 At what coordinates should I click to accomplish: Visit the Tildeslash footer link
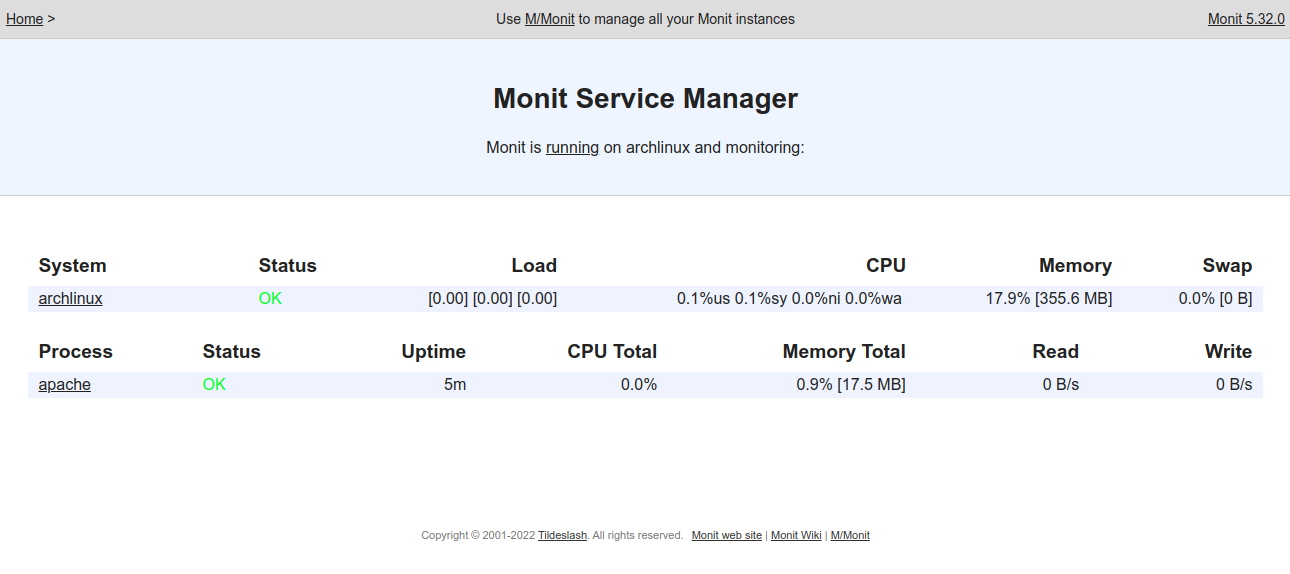pyautogui.click(x=563, y=535)
